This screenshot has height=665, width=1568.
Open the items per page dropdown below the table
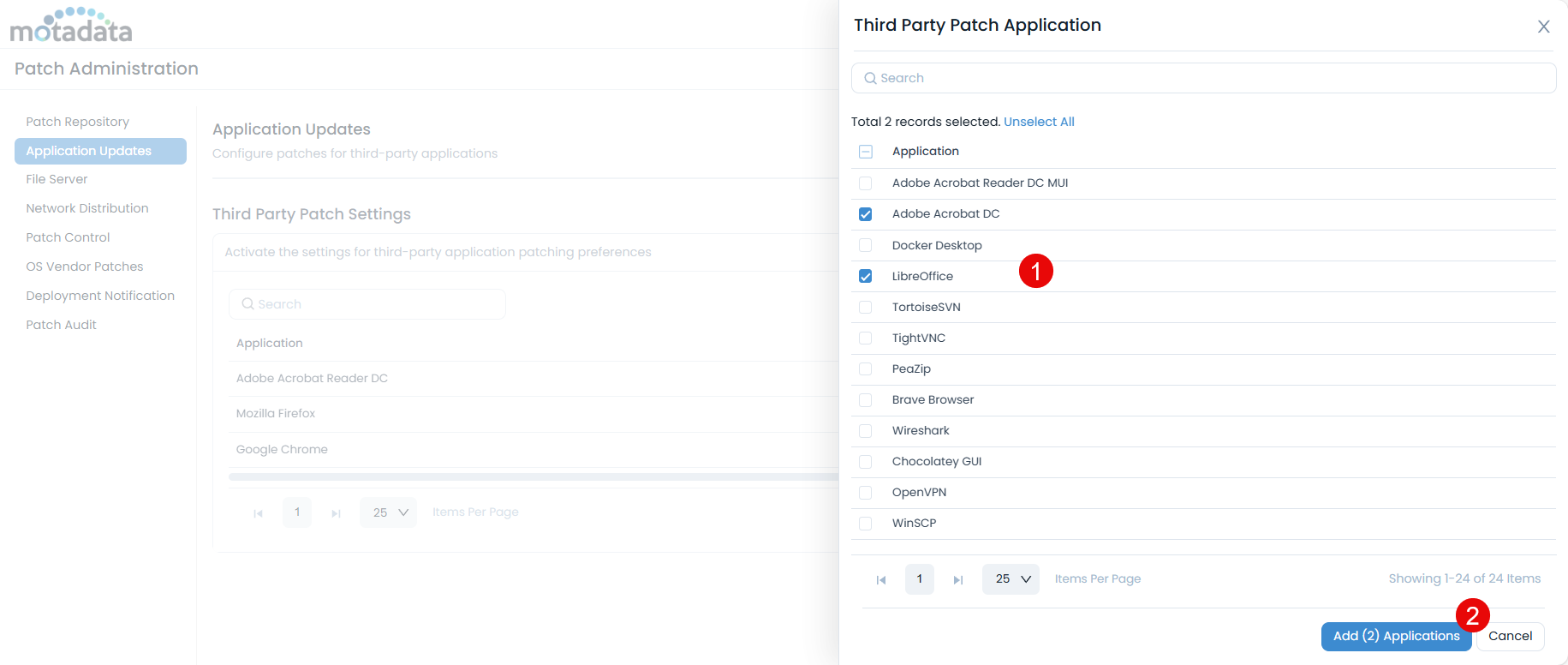pos(388,512)
